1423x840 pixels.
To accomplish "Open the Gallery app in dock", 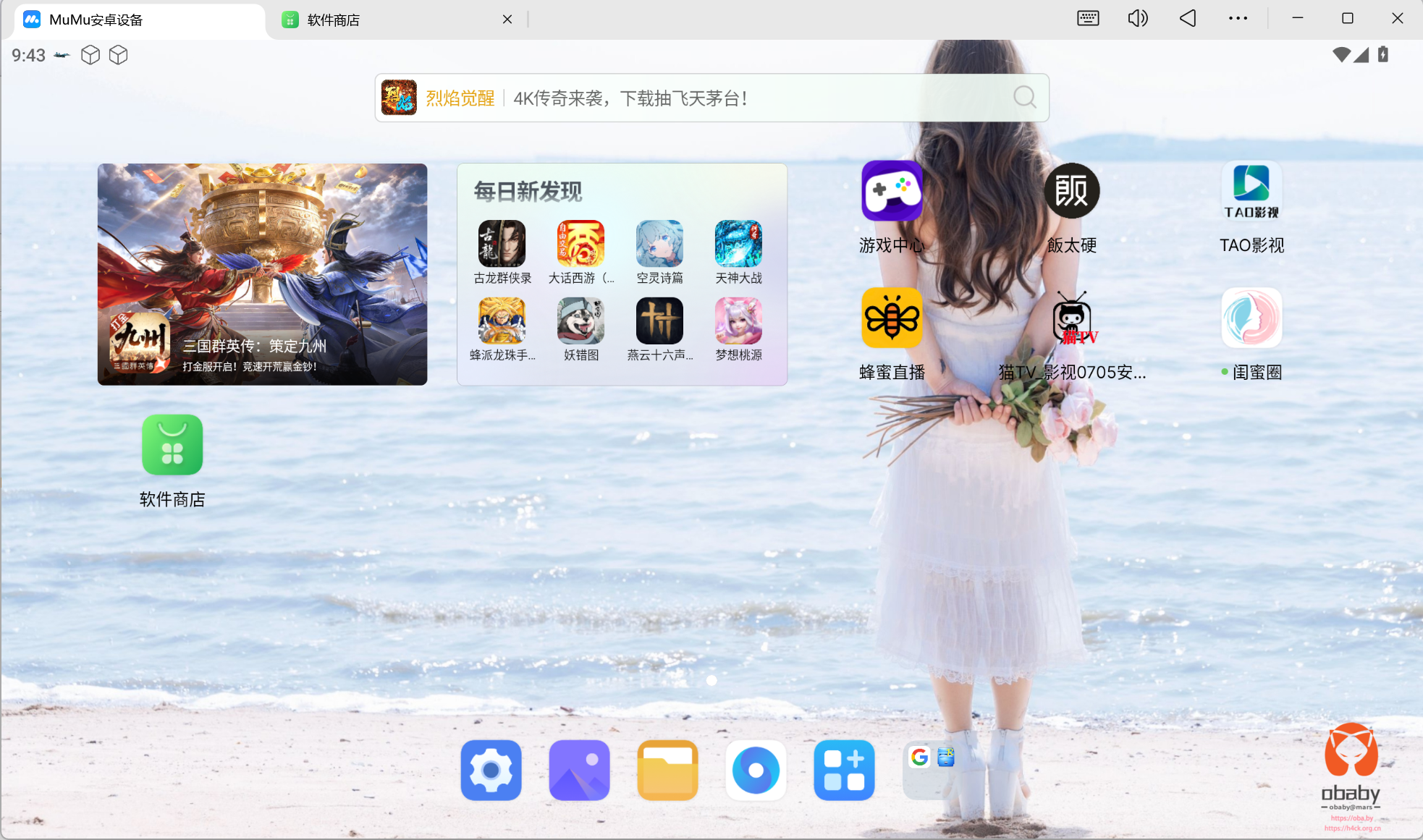I will coord(579,770).
